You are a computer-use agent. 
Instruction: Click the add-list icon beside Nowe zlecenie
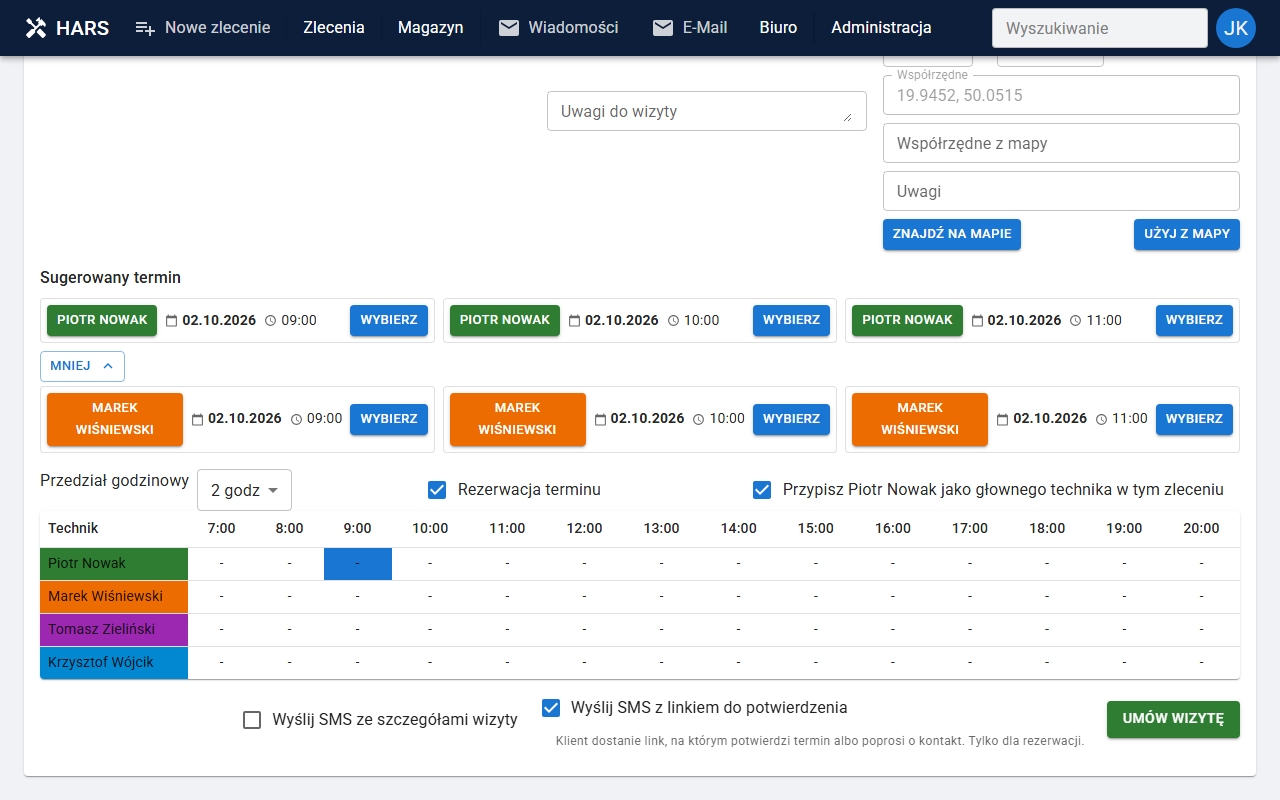point(145,28)
